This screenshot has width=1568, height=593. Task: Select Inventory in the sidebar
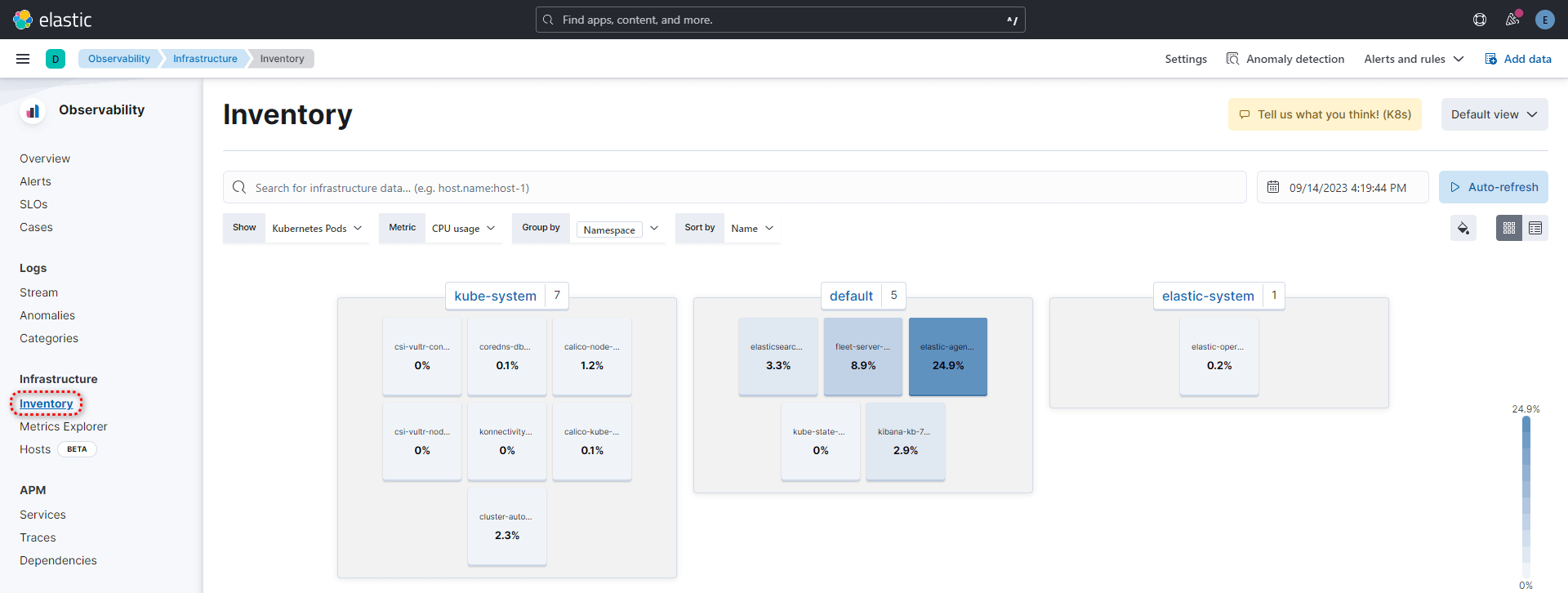point(47,404)
